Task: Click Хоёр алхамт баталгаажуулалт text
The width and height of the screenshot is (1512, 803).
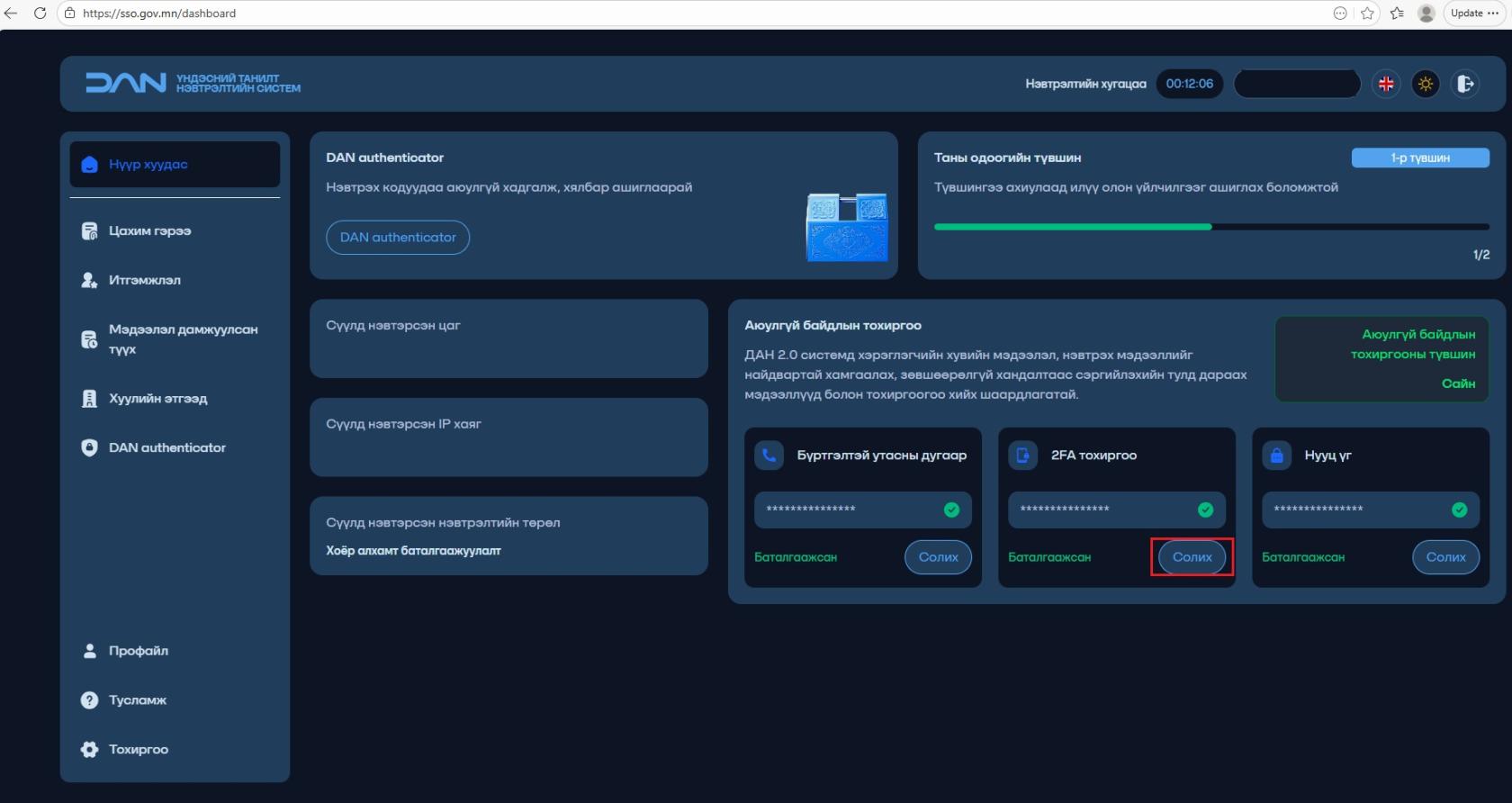Action: point(413,551)
